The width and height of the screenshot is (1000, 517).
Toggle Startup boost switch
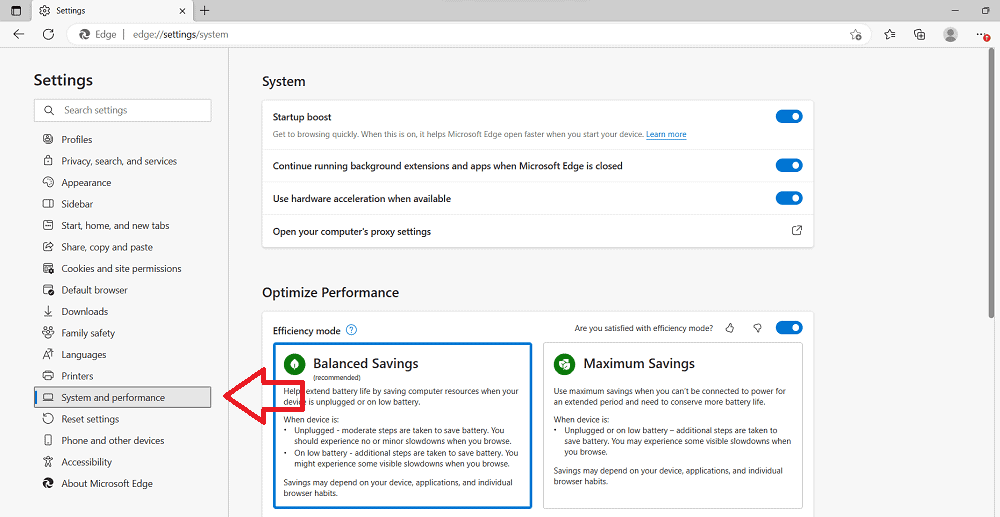click(789, 117)
